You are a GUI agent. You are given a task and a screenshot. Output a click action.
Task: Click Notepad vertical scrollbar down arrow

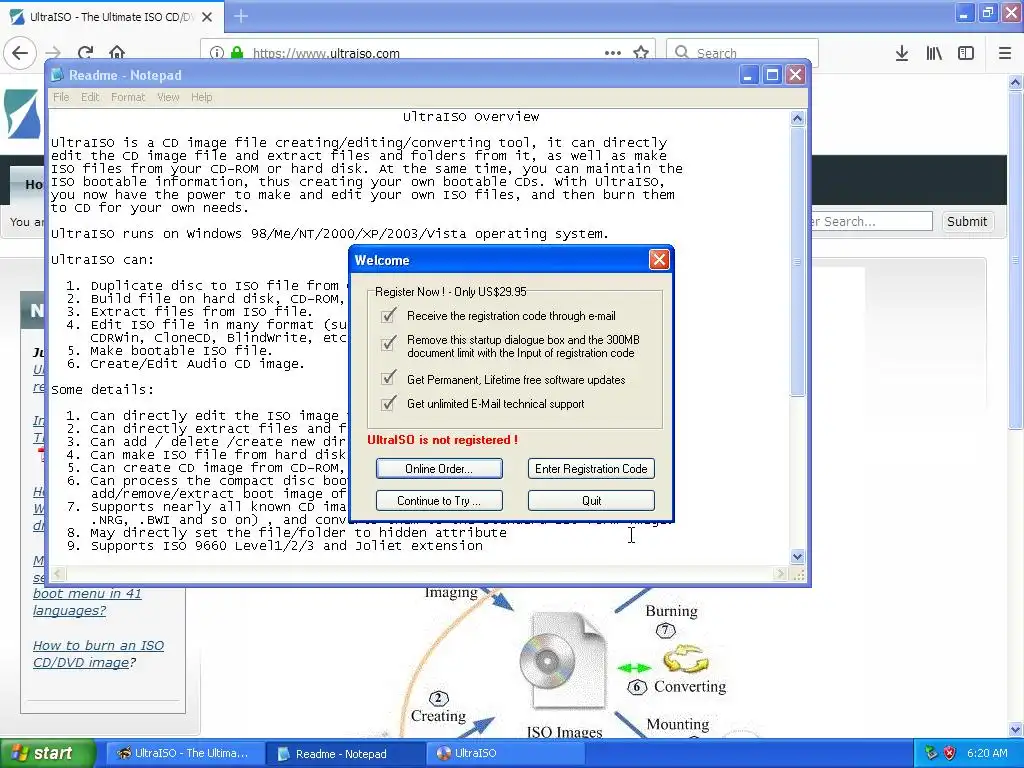pyautogui.click(x=797, y=557)
